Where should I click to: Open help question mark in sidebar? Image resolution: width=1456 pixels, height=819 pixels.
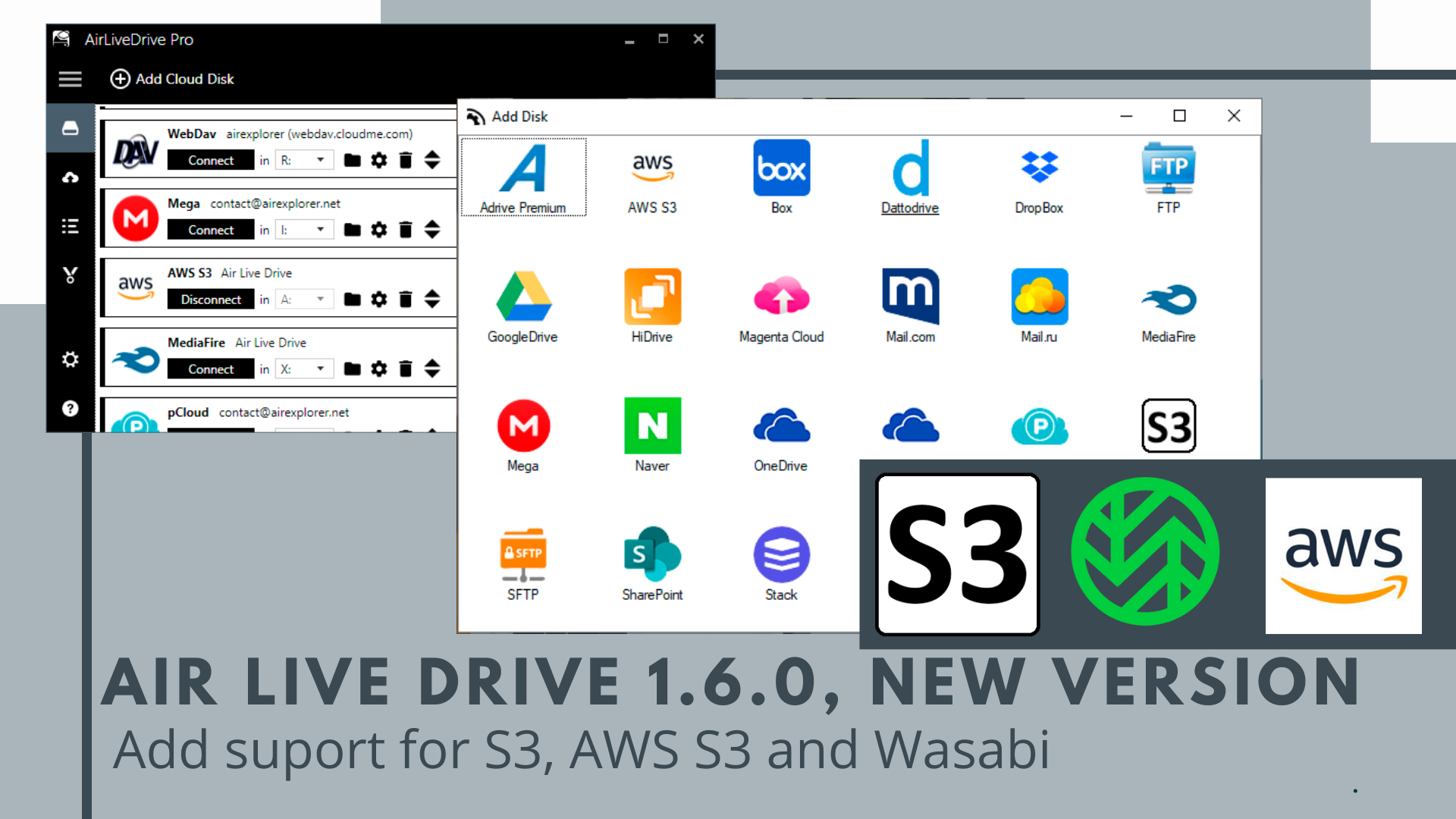pyautogui.click(x=71, y=408)
